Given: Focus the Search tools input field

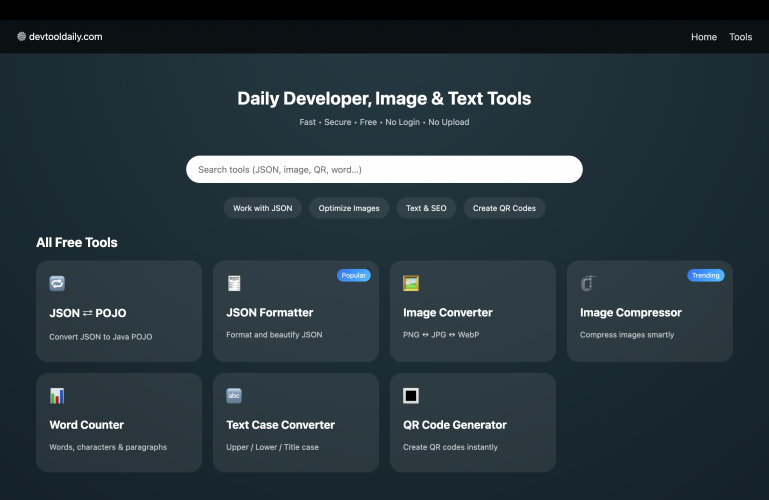Looking at the screenshot, I should click(384, 170).
